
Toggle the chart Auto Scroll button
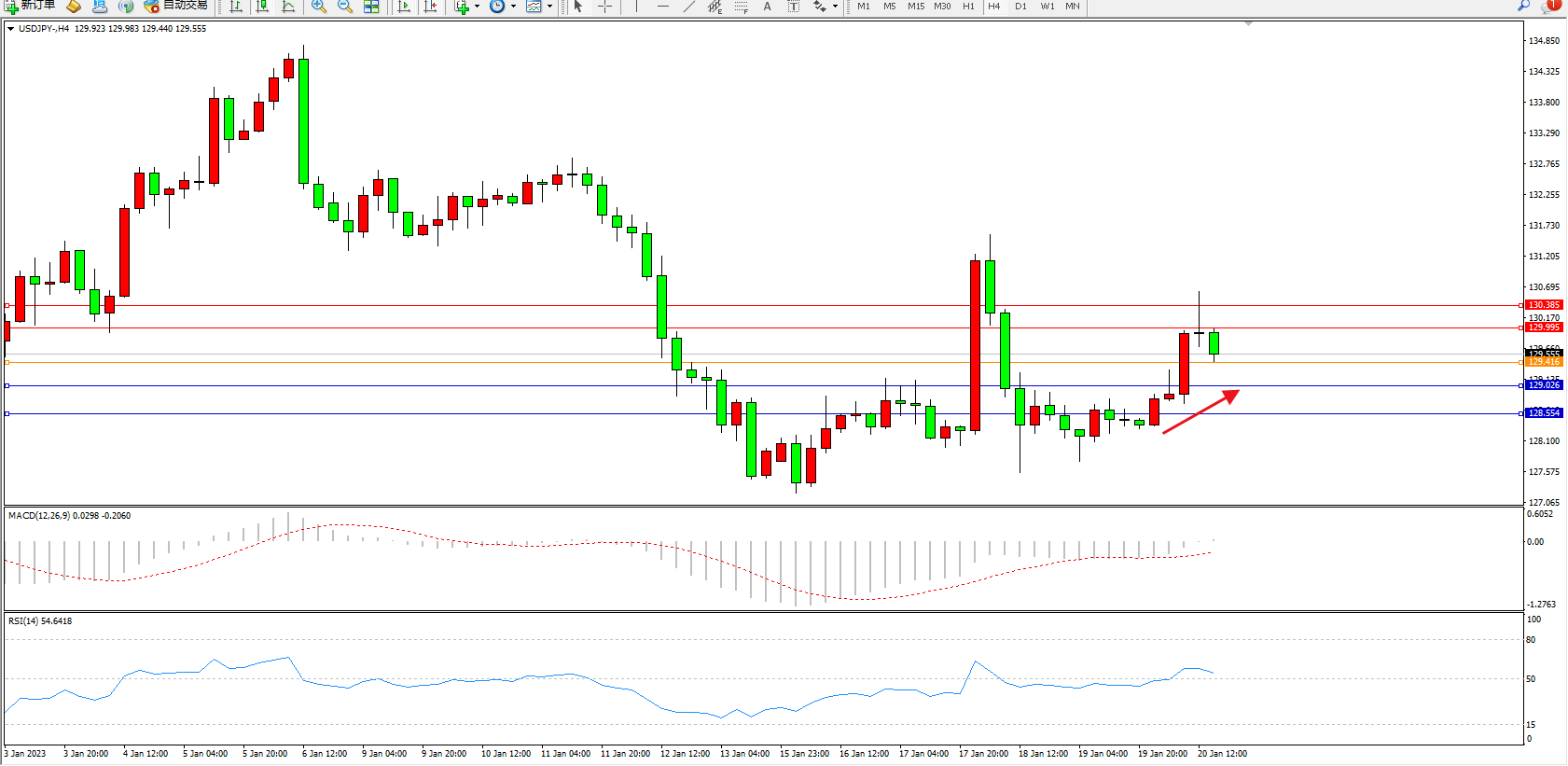pos(404,7)
